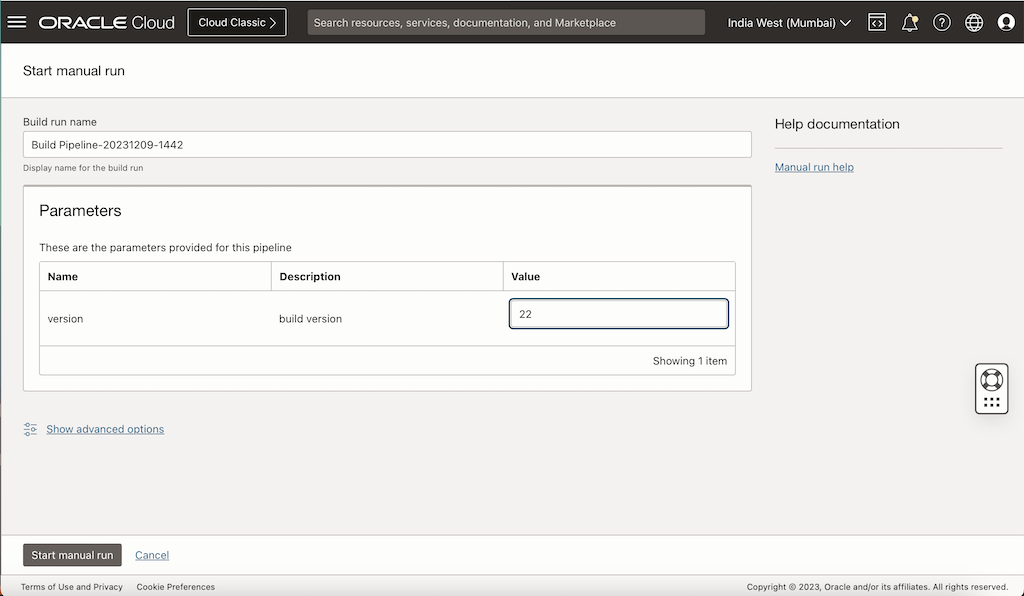Open the help question mark icon

(942, 22)
